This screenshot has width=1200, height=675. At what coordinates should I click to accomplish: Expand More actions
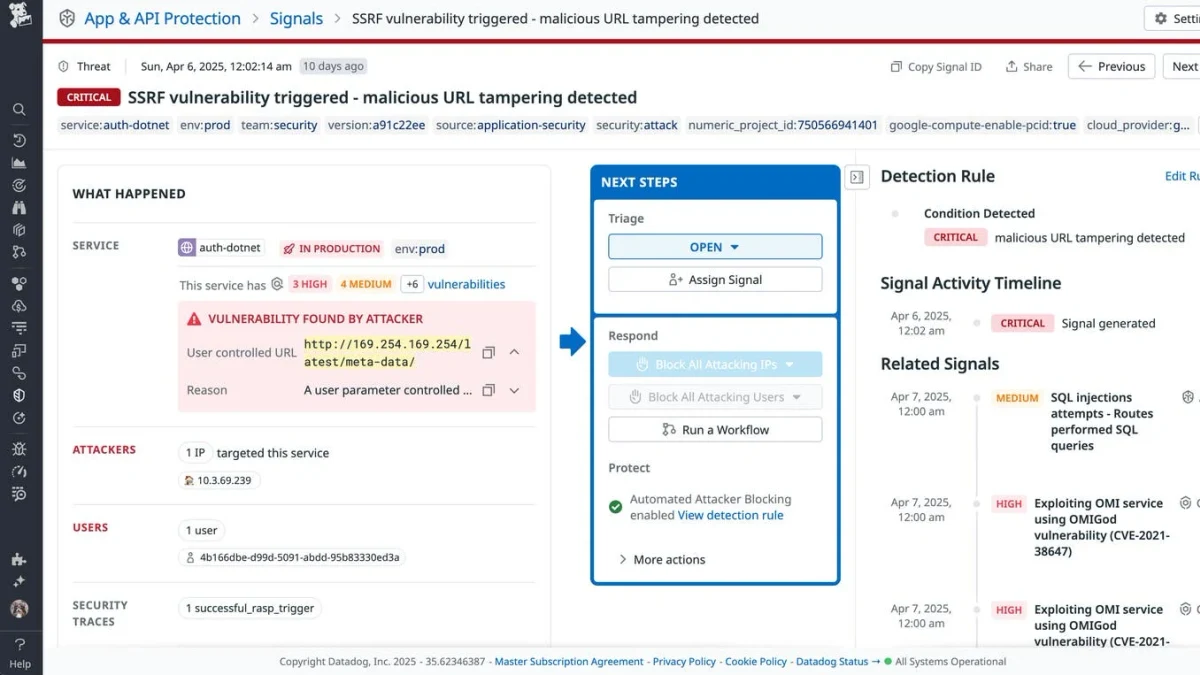[662, 560]
